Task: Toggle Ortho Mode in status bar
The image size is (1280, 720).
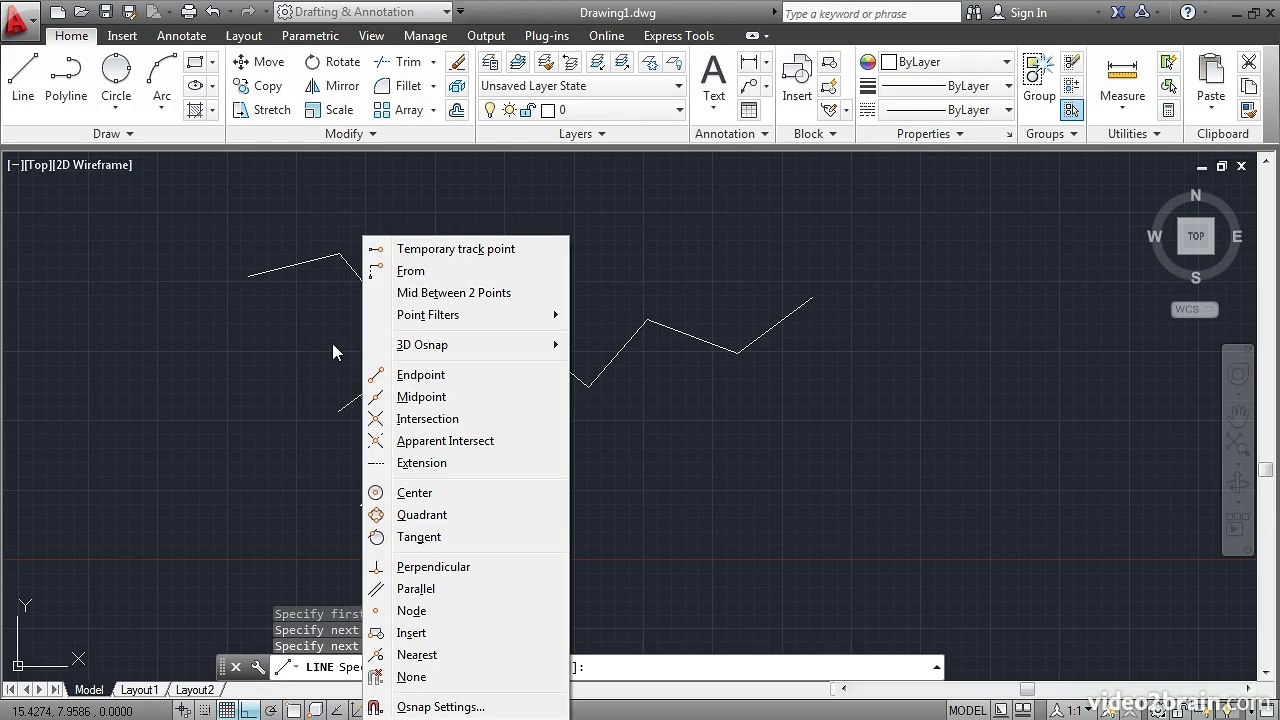Action: pos(249,711)
